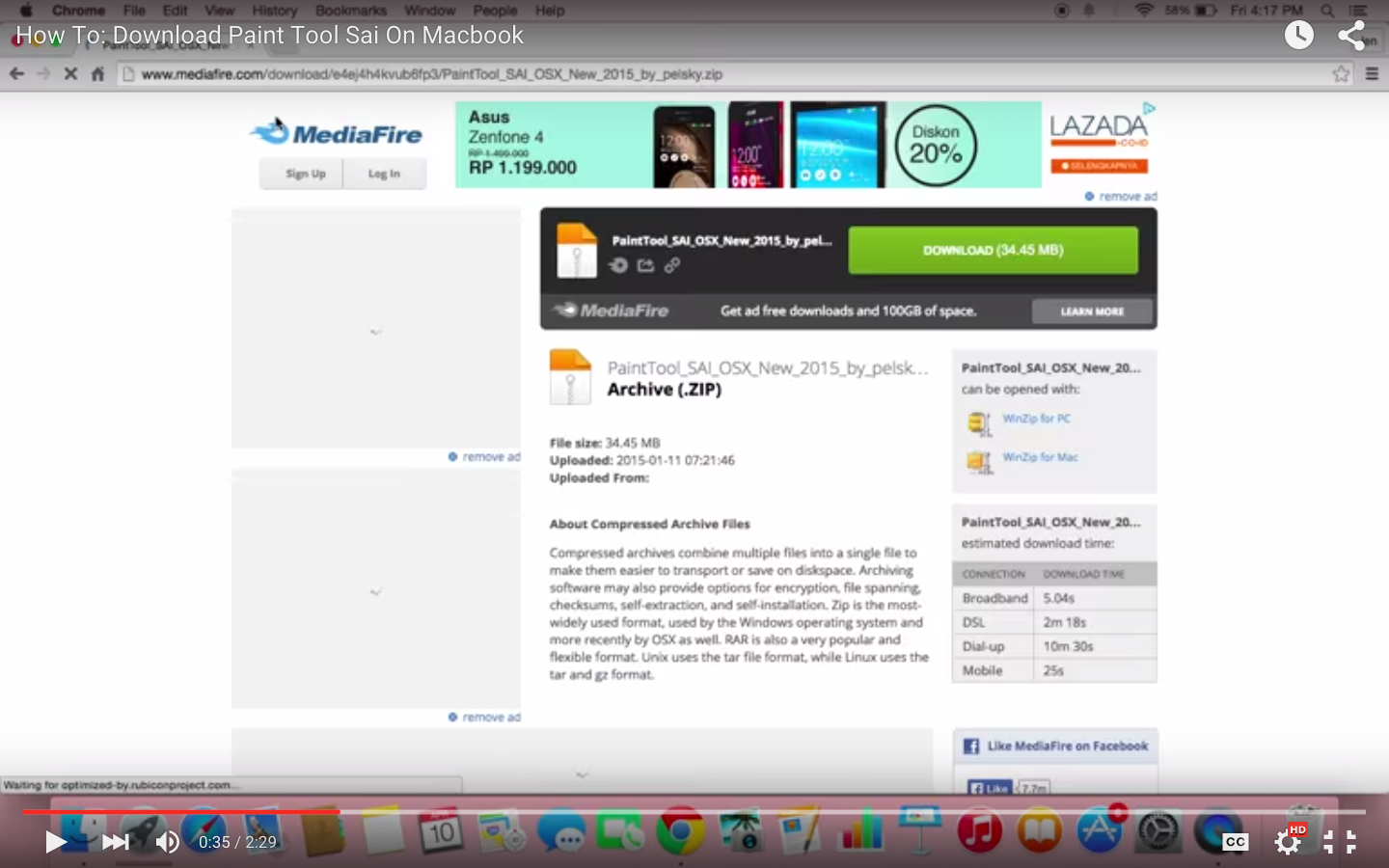Click the Facebook Like button
The height and width of the screenshot is (868, 1389).
[990, 787]
